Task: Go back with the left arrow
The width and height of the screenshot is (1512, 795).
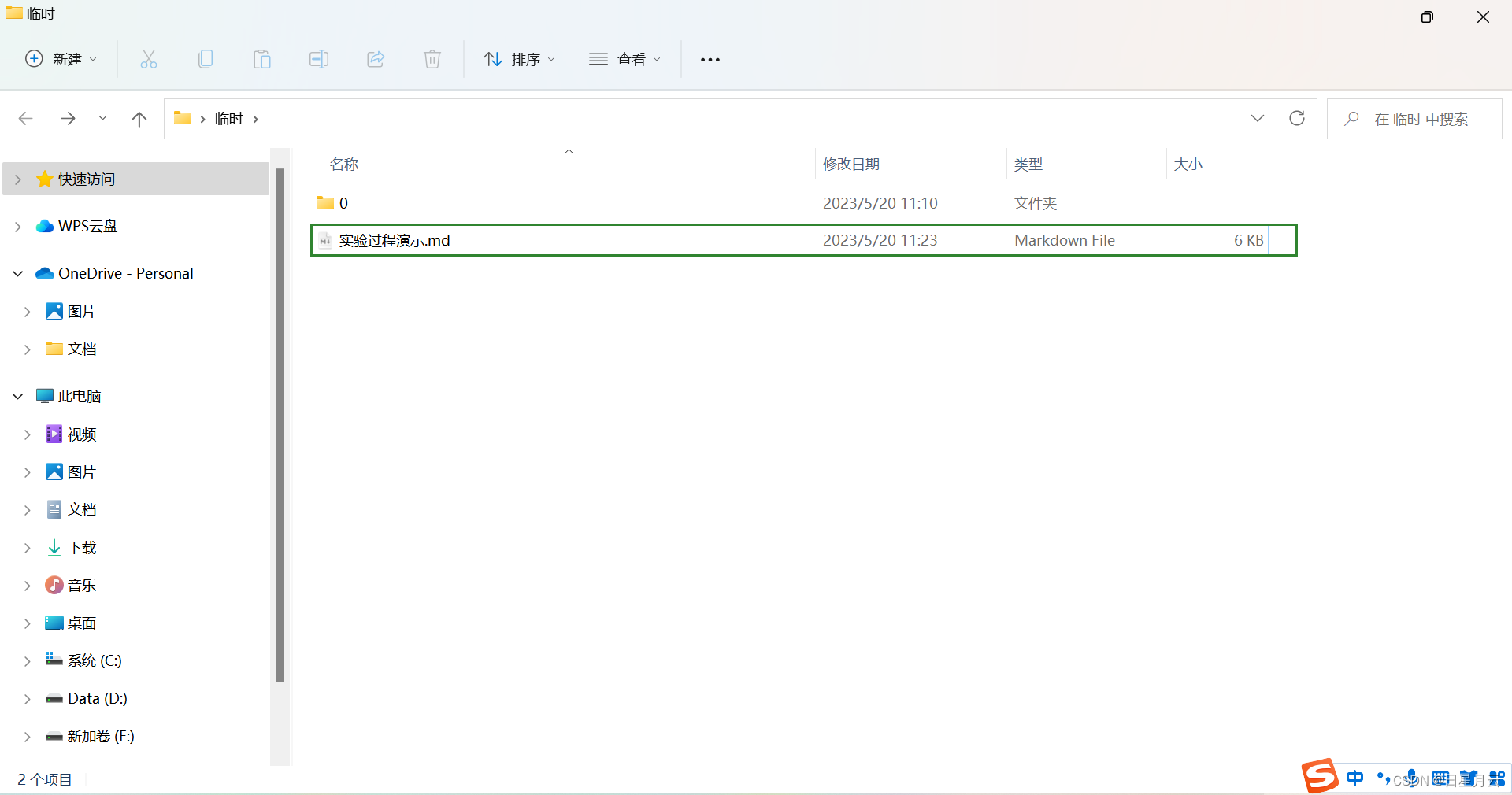Action: coord(25,119)
